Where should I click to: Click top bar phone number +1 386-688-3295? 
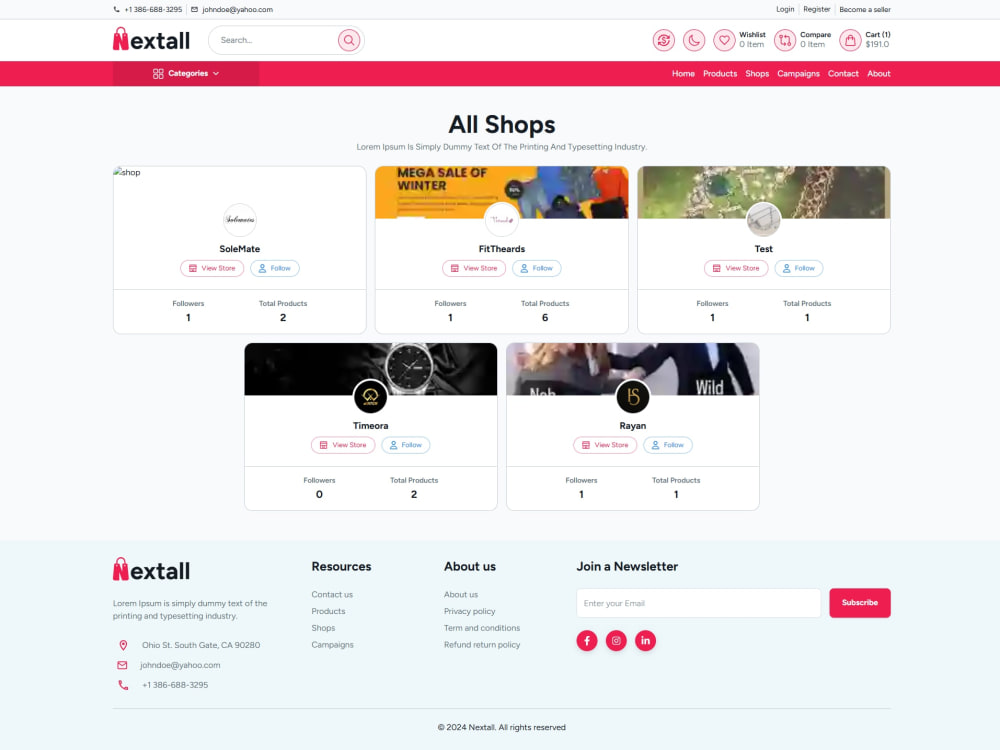[153, 10]
